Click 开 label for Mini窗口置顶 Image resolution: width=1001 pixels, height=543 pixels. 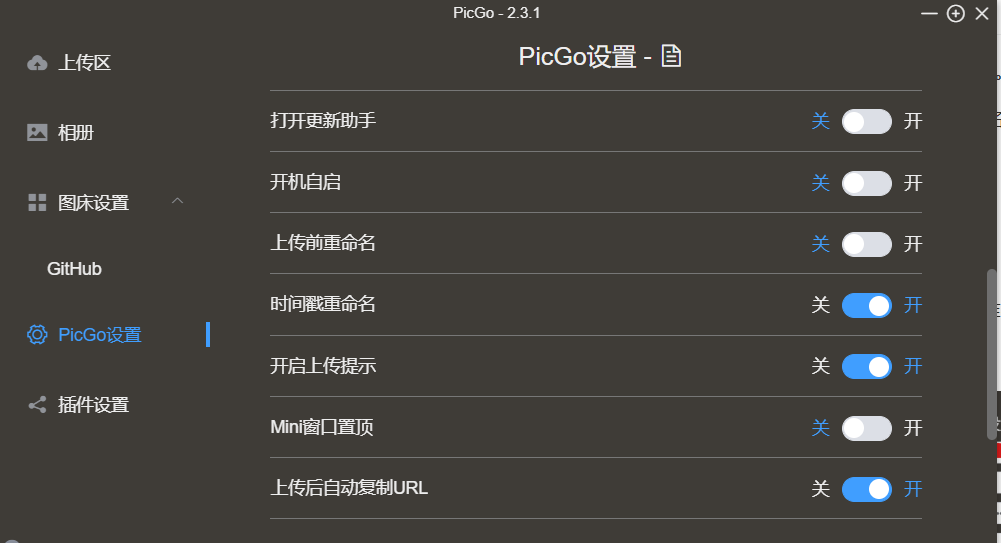[x=913, y=428]
